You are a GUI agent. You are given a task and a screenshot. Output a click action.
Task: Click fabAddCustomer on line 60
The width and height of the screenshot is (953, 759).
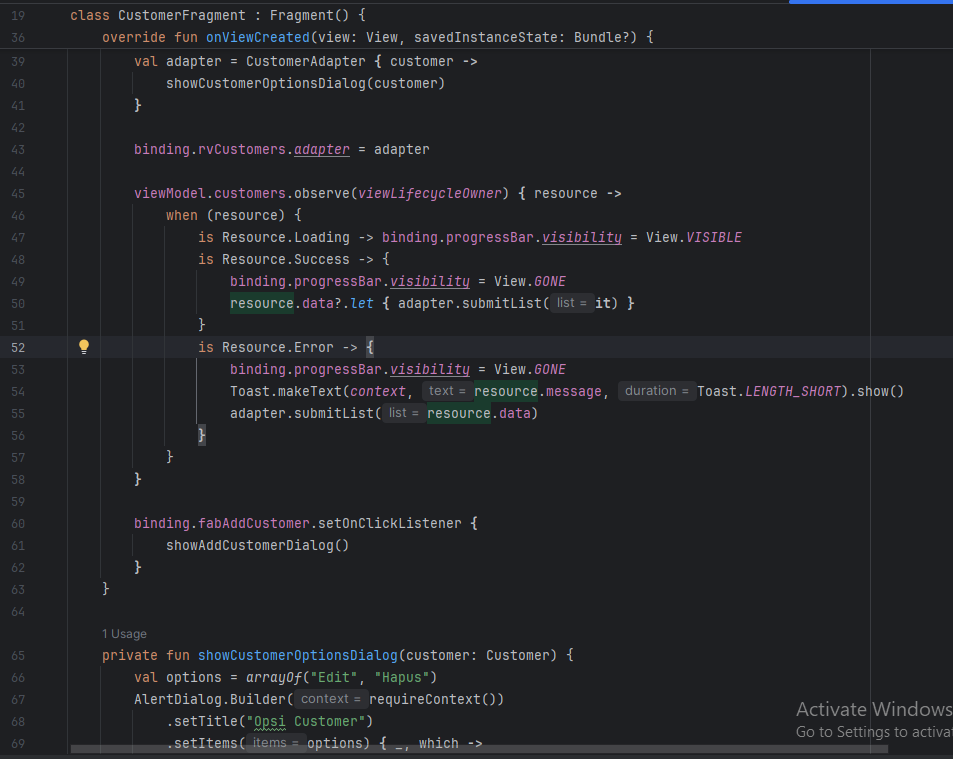pos(254,523)
